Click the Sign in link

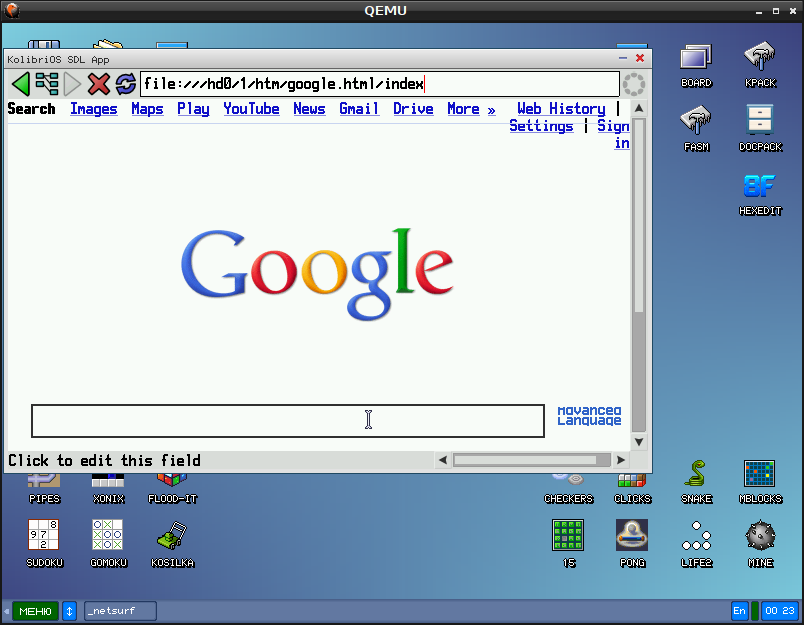tap(613, 126)
